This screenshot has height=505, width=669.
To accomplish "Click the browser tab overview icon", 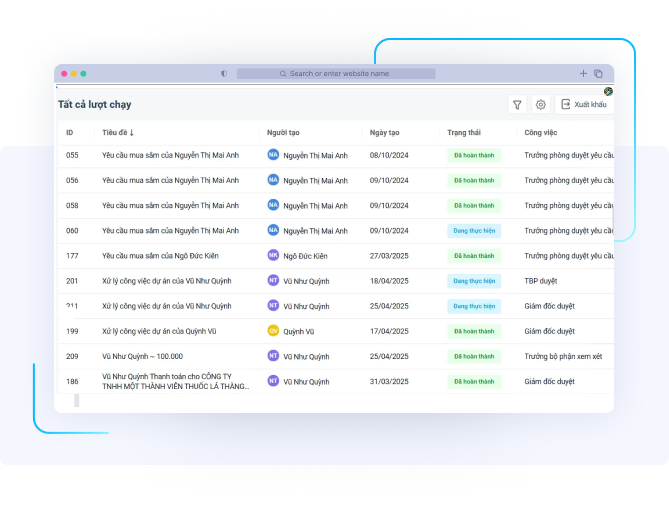I will (x=598, y=73).
